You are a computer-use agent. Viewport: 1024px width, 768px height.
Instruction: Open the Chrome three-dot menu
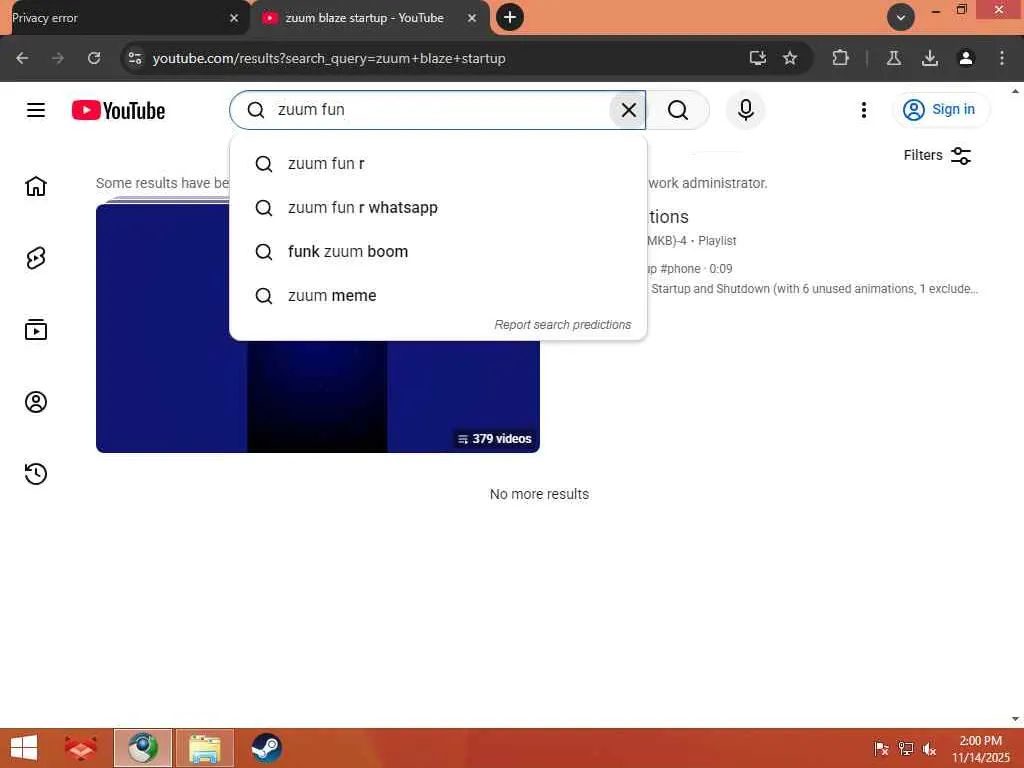click(1002, 58)
